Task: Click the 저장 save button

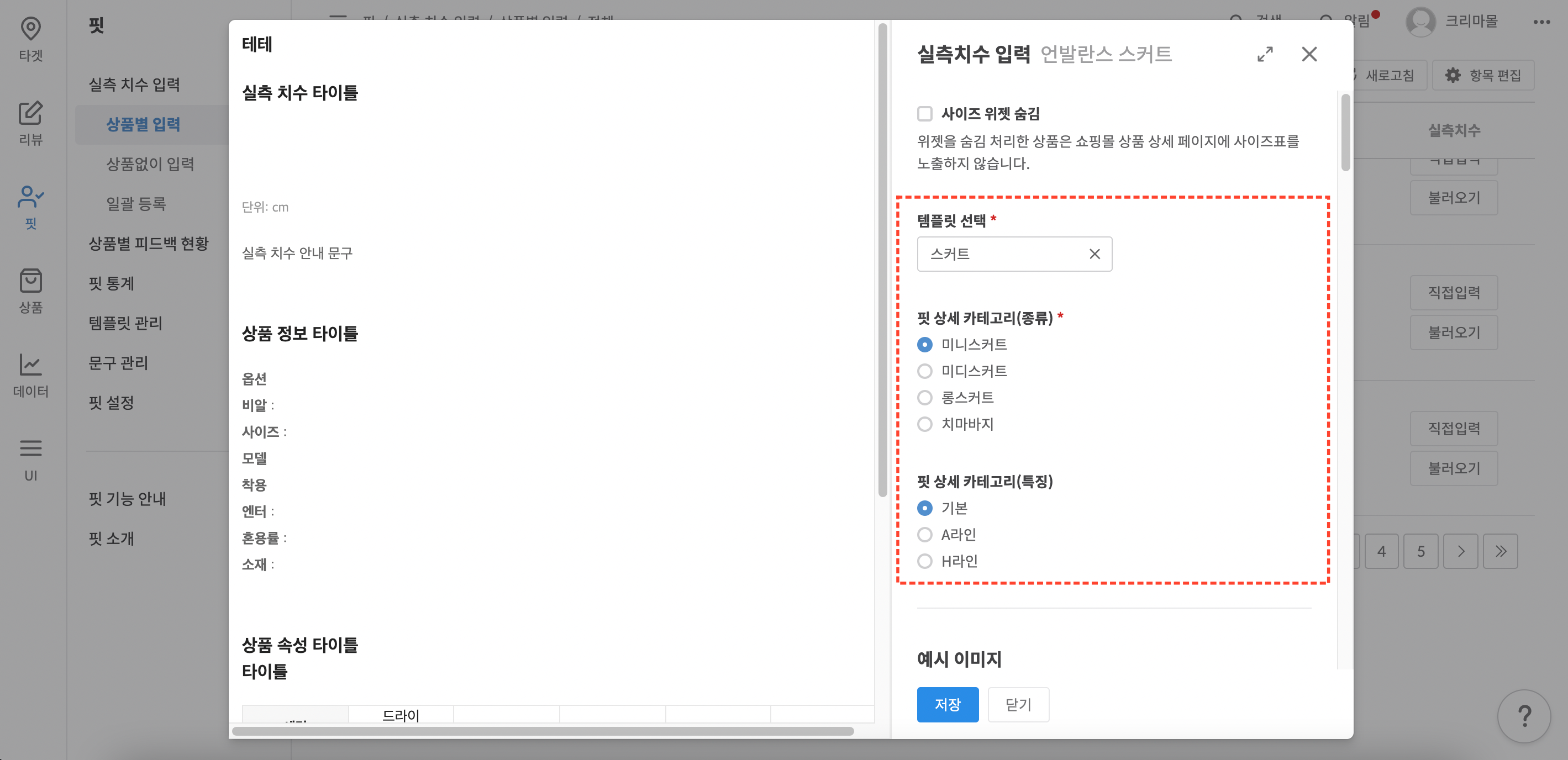Action: tap(947, 704)
